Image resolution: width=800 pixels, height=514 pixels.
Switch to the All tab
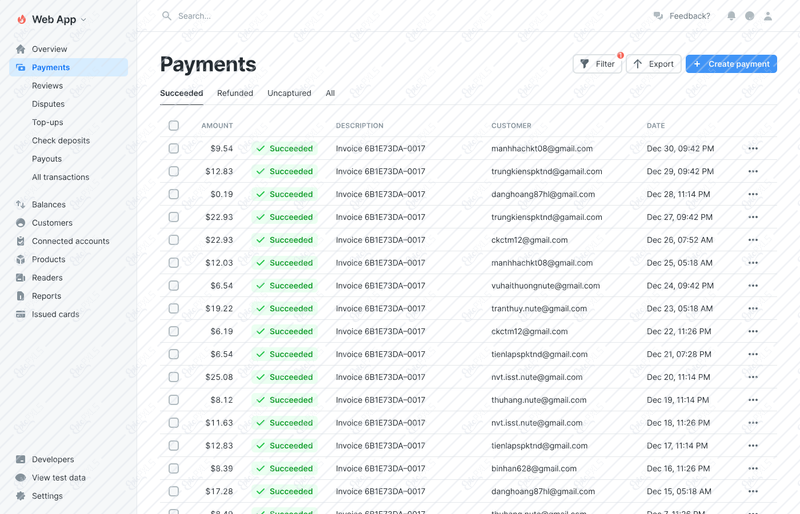pyautogui.click(x=330, y=93)
